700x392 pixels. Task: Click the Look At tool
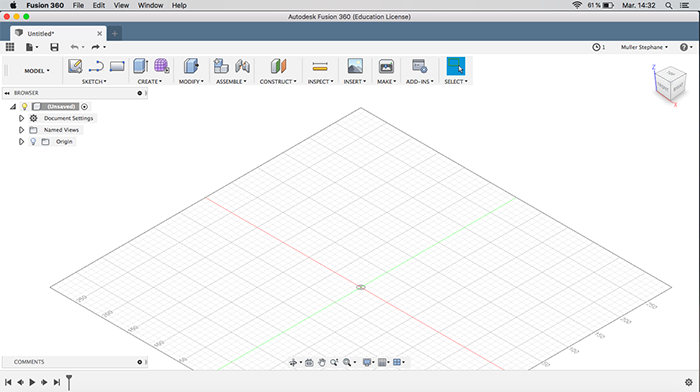[x=309, y=363]
